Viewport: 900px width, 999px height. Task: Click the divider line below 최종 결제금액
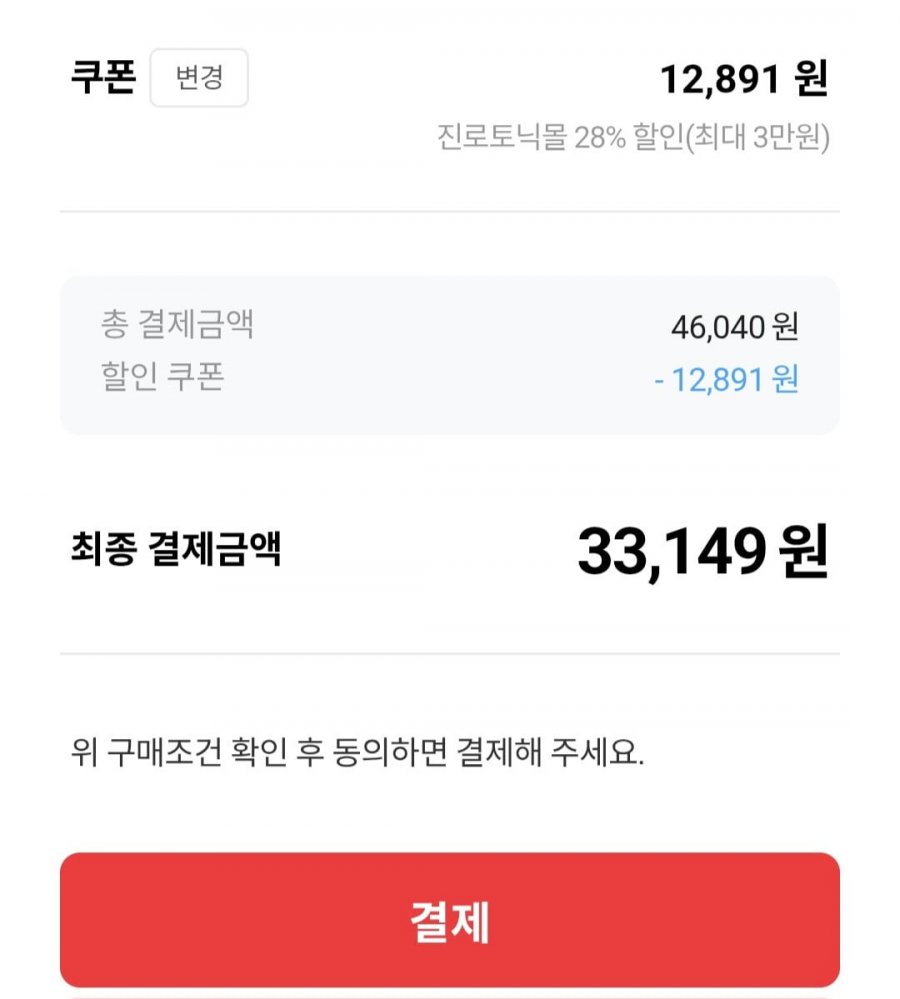pos(450,654)
